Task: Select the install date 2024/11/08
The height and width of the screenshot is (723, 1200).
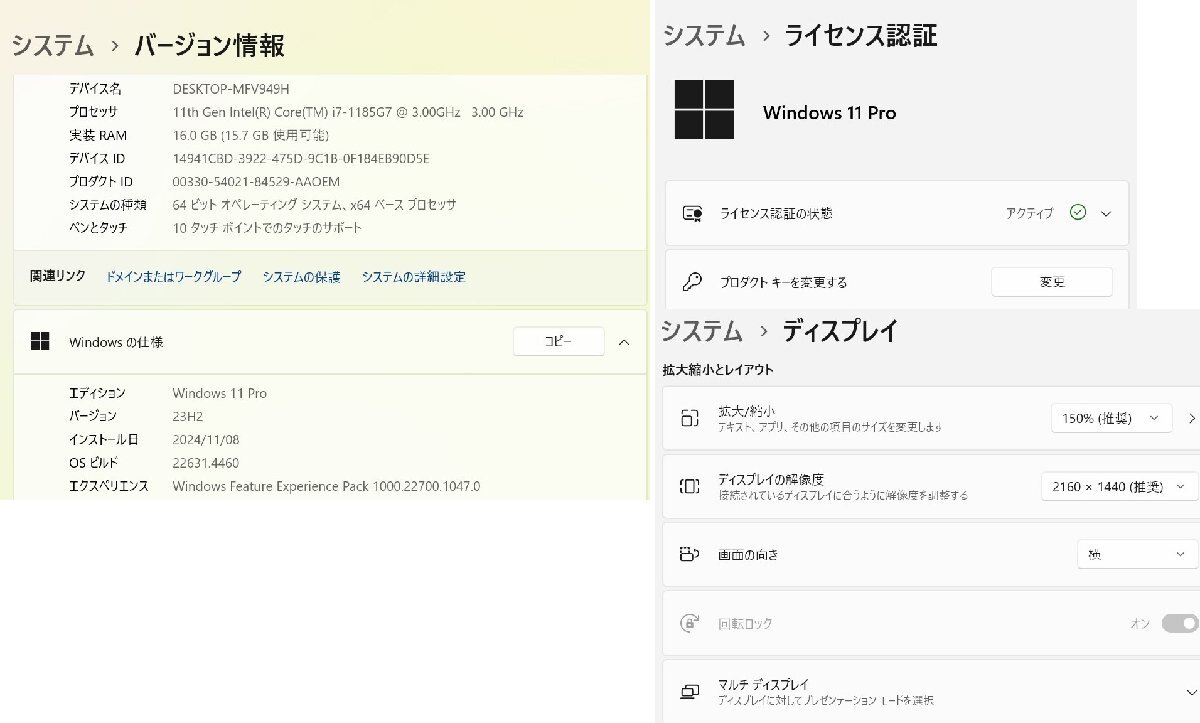Action: (x=206, y=440)
